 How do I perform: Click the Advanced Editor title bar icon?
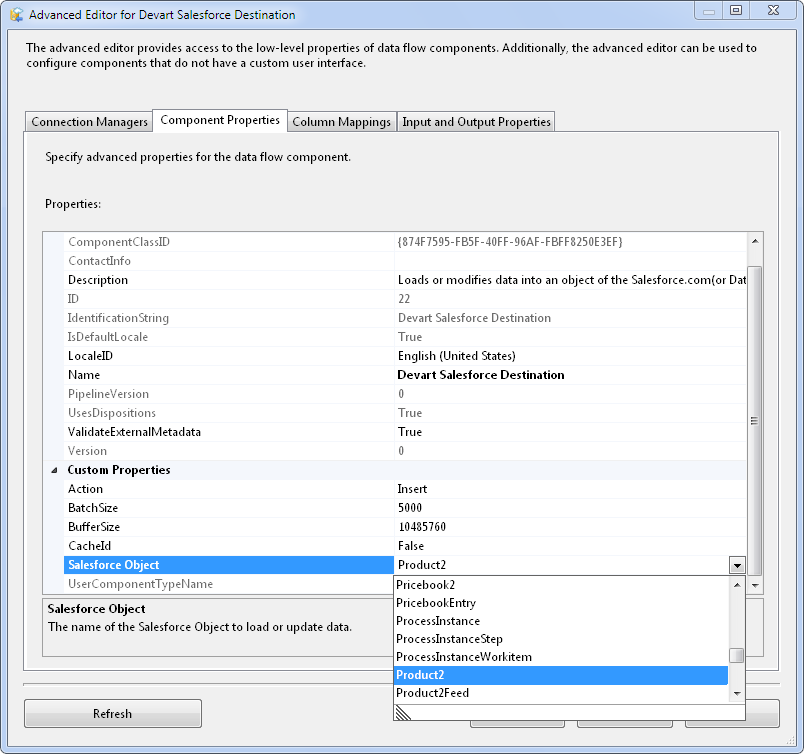[x=16, y=14]
